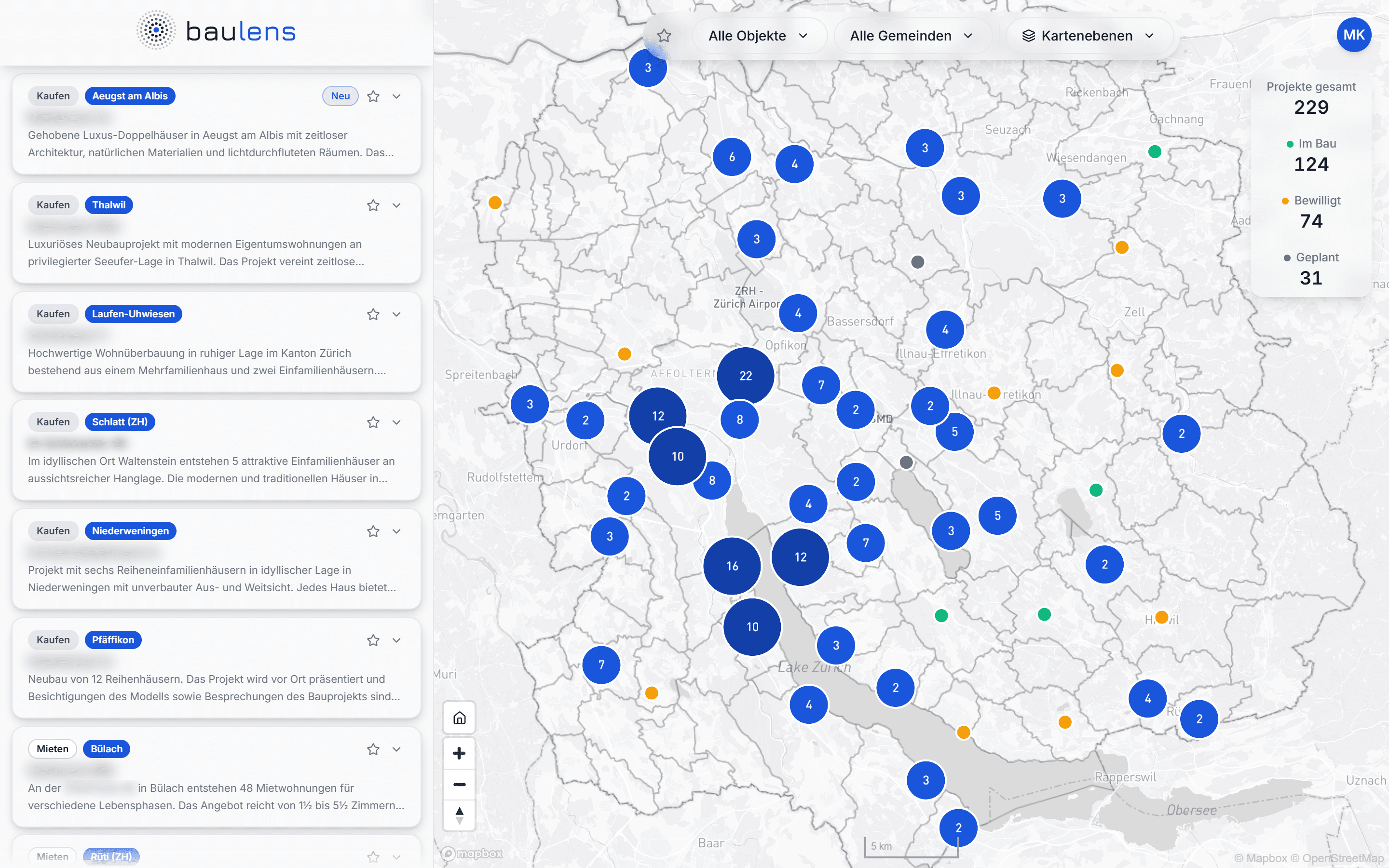The width and height of the screenshot is (1389, 868).
Task: Star the Pfäffikon listing
Action: pos(373,640)
